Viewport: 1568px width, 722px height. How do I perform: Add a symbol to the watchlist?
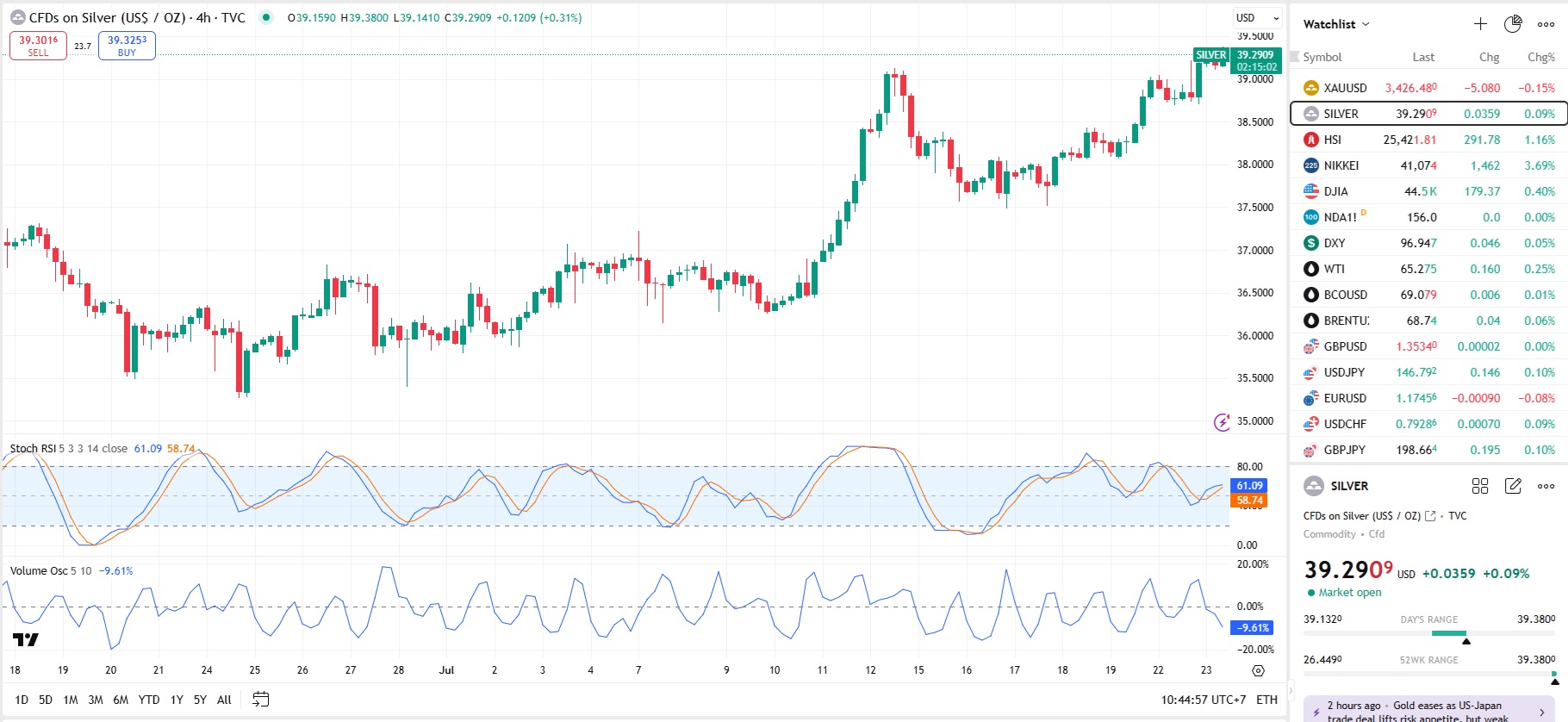1480,24
